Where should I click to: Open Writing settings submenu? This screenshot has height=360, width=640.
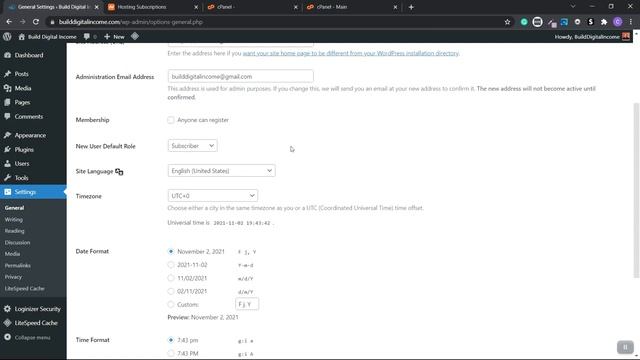[13, 220]
